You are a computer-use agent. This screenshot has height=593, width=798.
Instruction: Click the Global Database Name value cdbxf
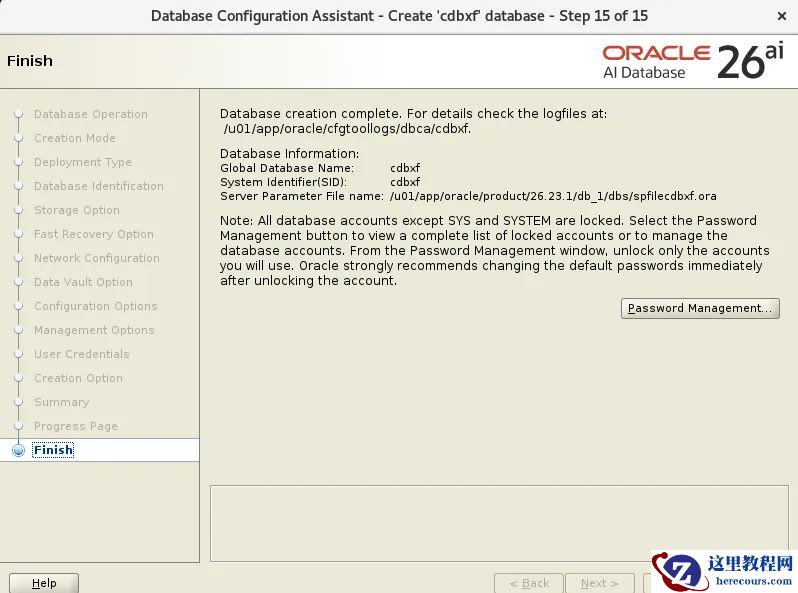405,168
